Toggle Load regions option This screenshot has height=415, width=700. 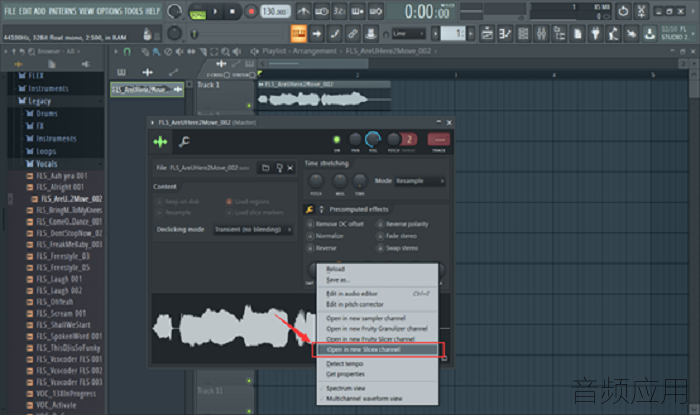[247, 201]
